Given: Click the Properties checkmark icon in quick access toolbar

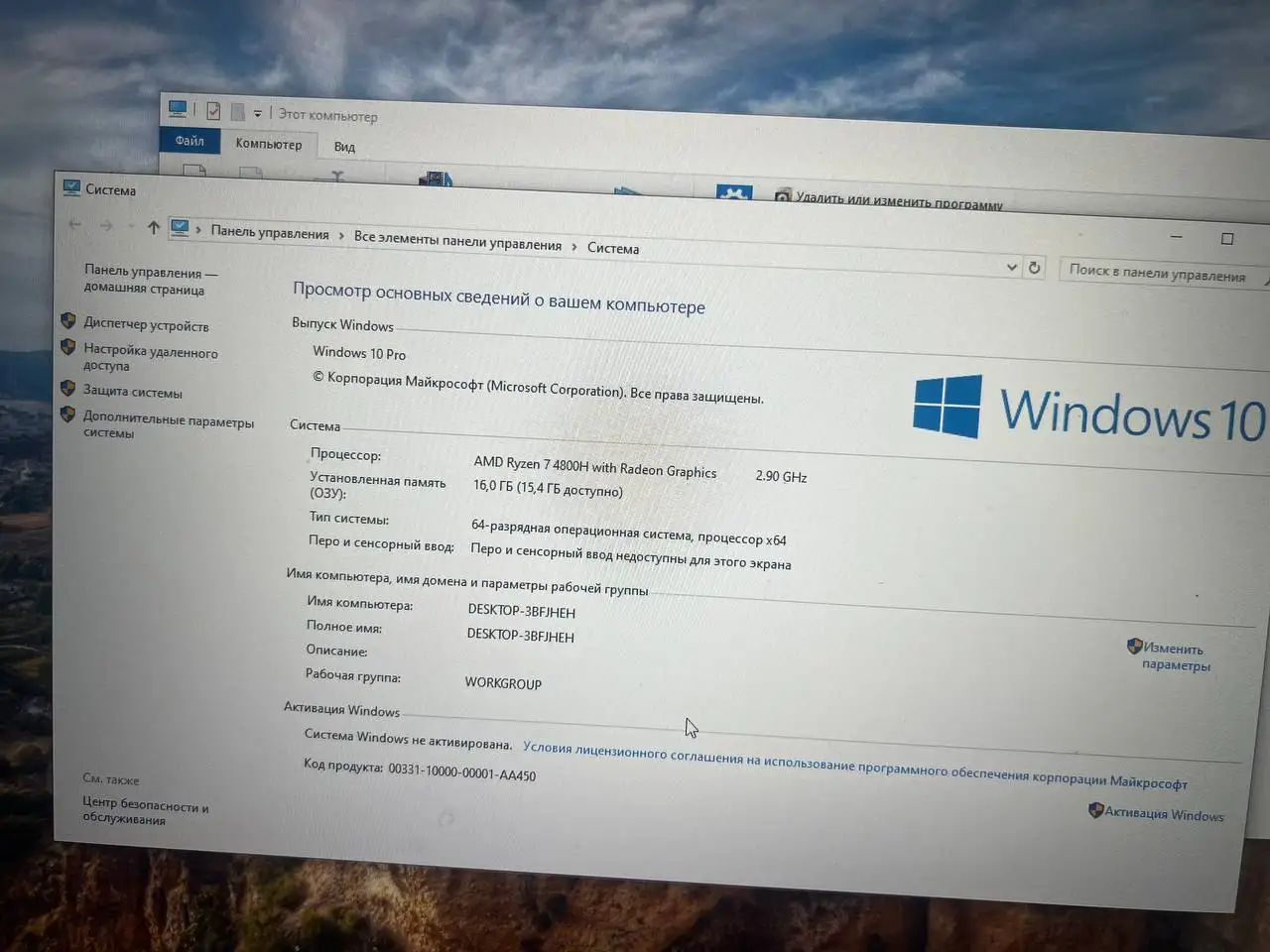Looking at the screenshot, I should click(x=213, y=110).
